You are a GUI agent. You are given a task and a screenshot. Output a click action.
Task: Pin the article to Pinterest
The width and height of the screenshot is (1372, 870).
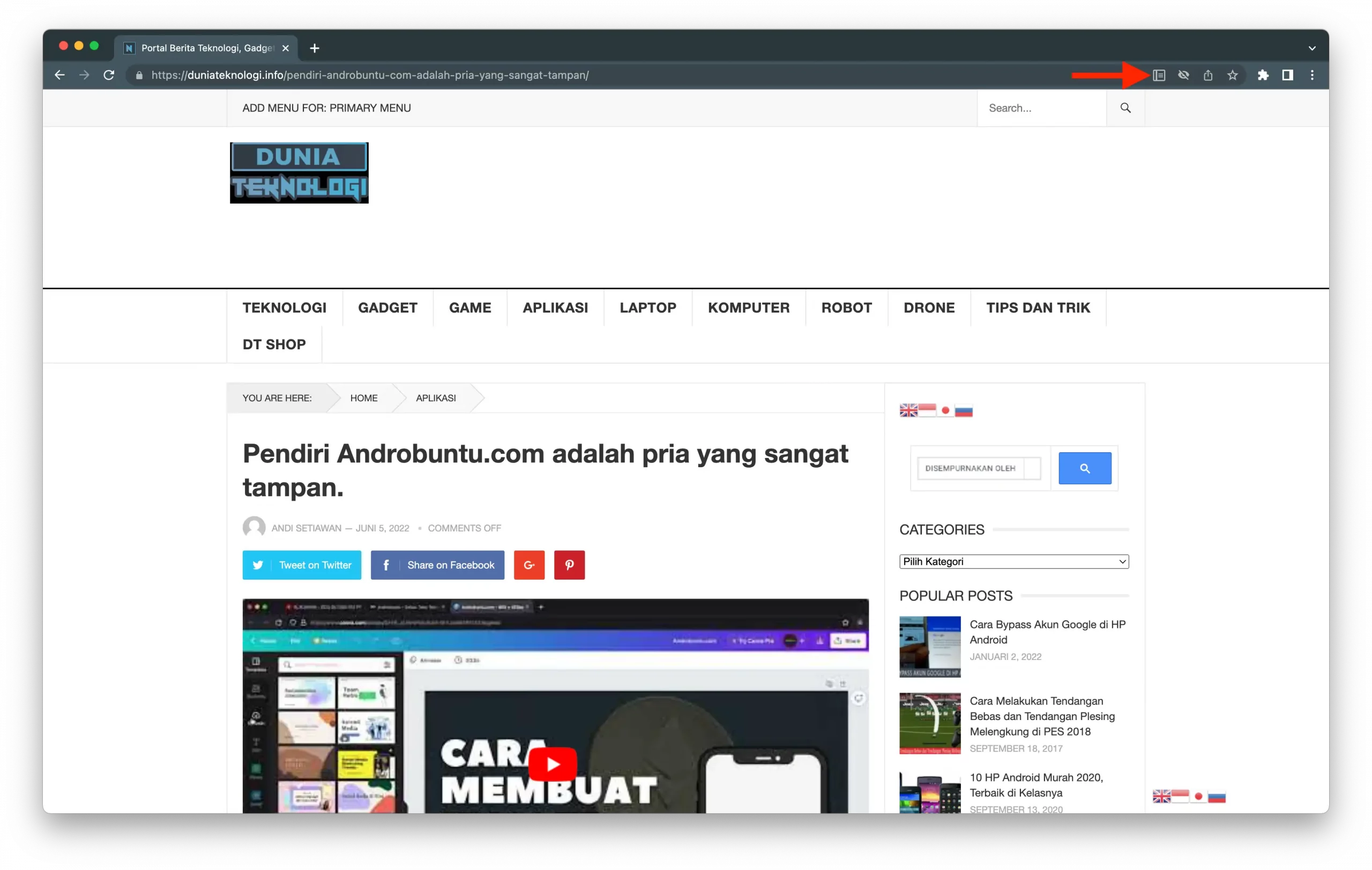coord(569,565)
